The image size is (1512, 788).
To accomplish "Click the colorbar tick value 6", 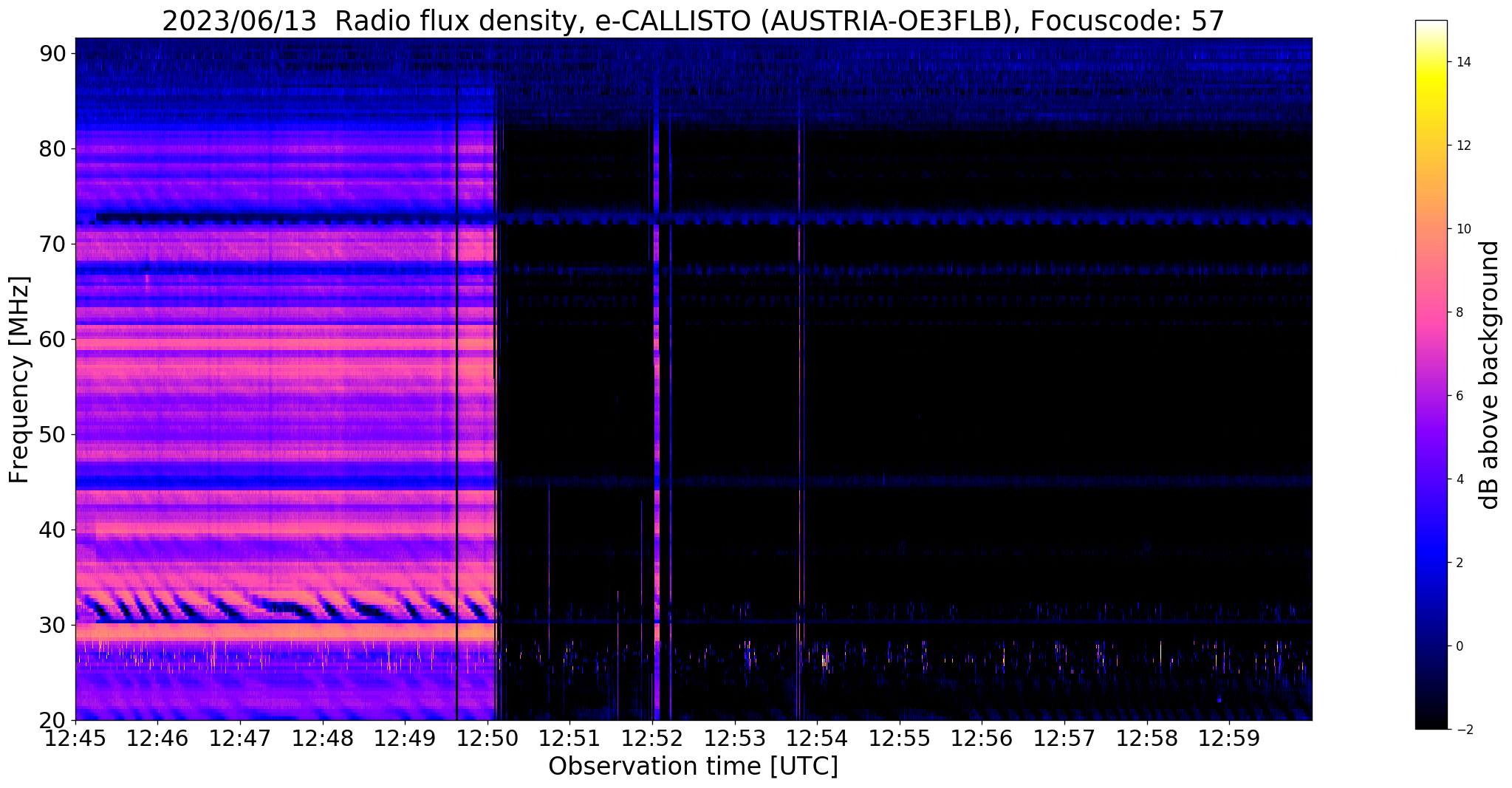I will coord(1459,396).
